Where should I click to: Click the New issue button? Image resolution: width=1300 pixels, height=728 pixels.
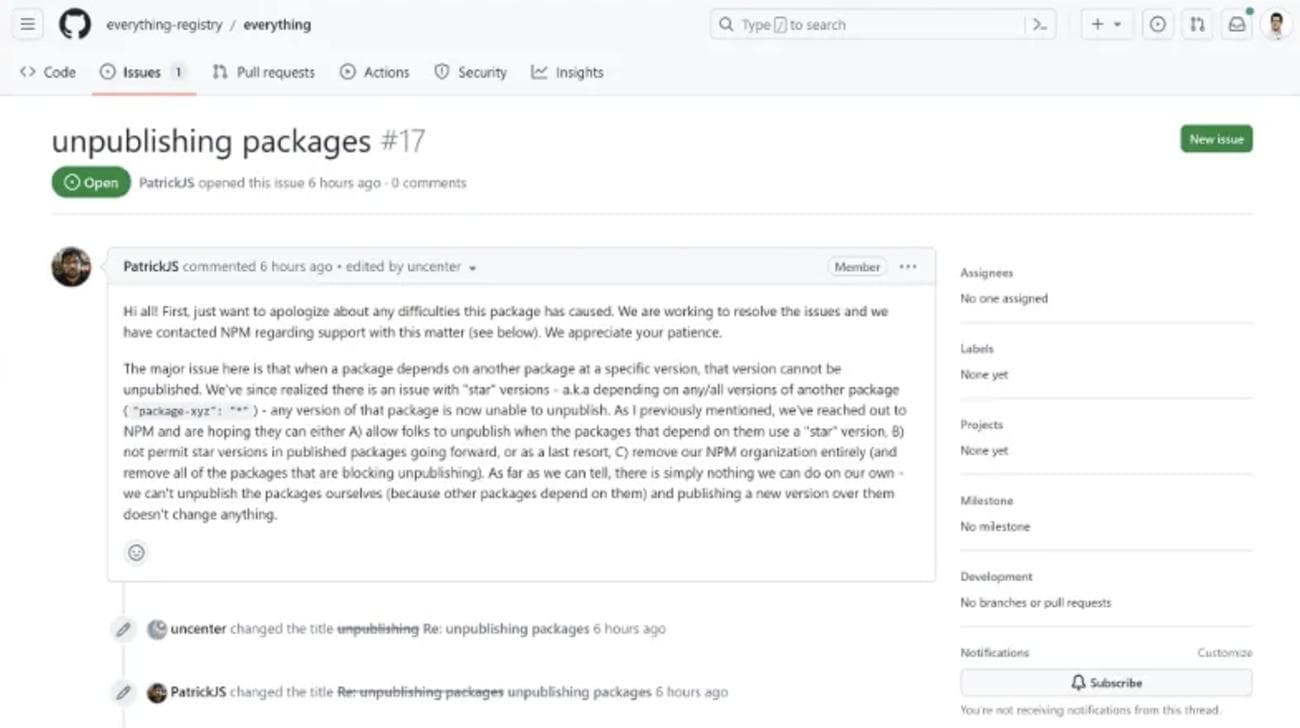[1216, 139]
